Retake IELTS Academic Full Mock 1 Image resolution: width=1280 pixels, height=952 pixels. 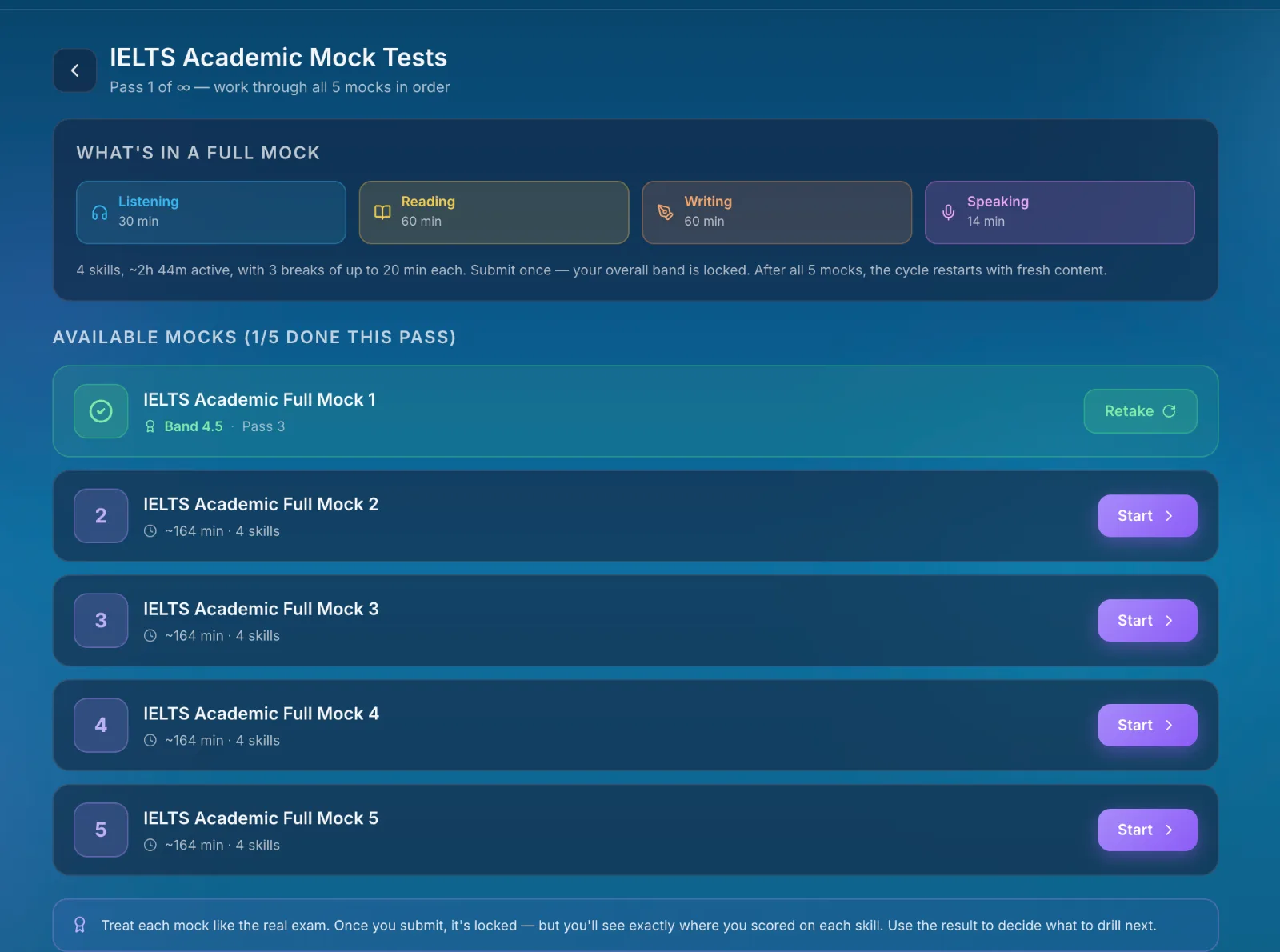(1140, 411)
